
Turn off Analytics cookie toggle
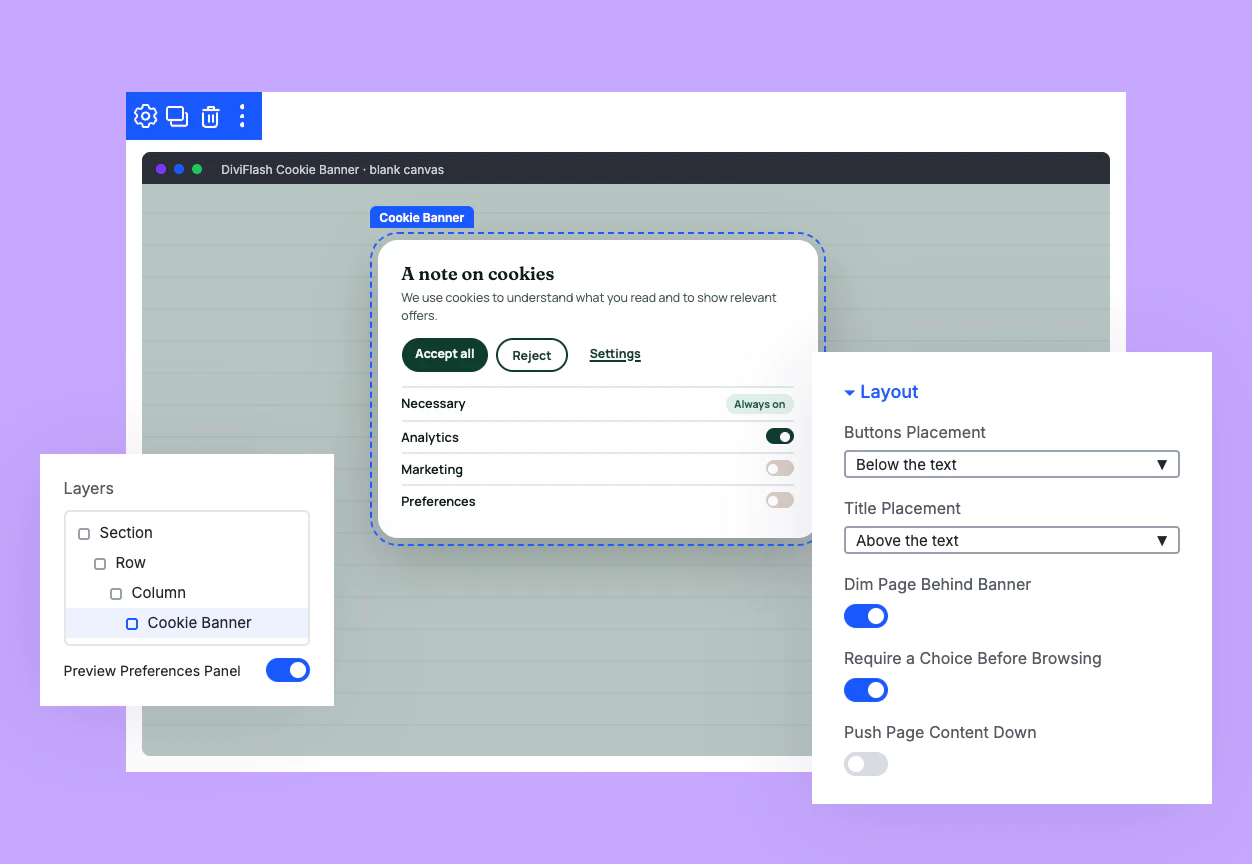pyautogui.click(x=780, y=436)
